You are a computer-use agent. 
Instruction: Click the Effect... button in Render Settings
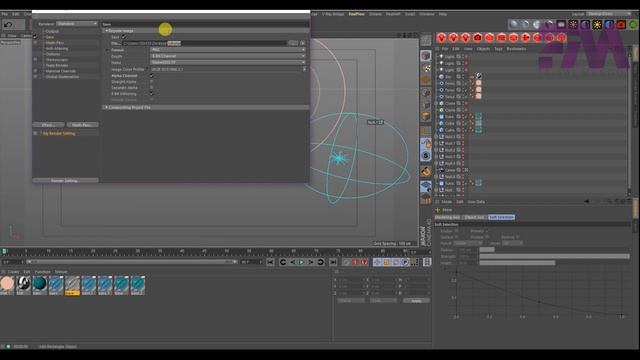[x=48, y=125]
